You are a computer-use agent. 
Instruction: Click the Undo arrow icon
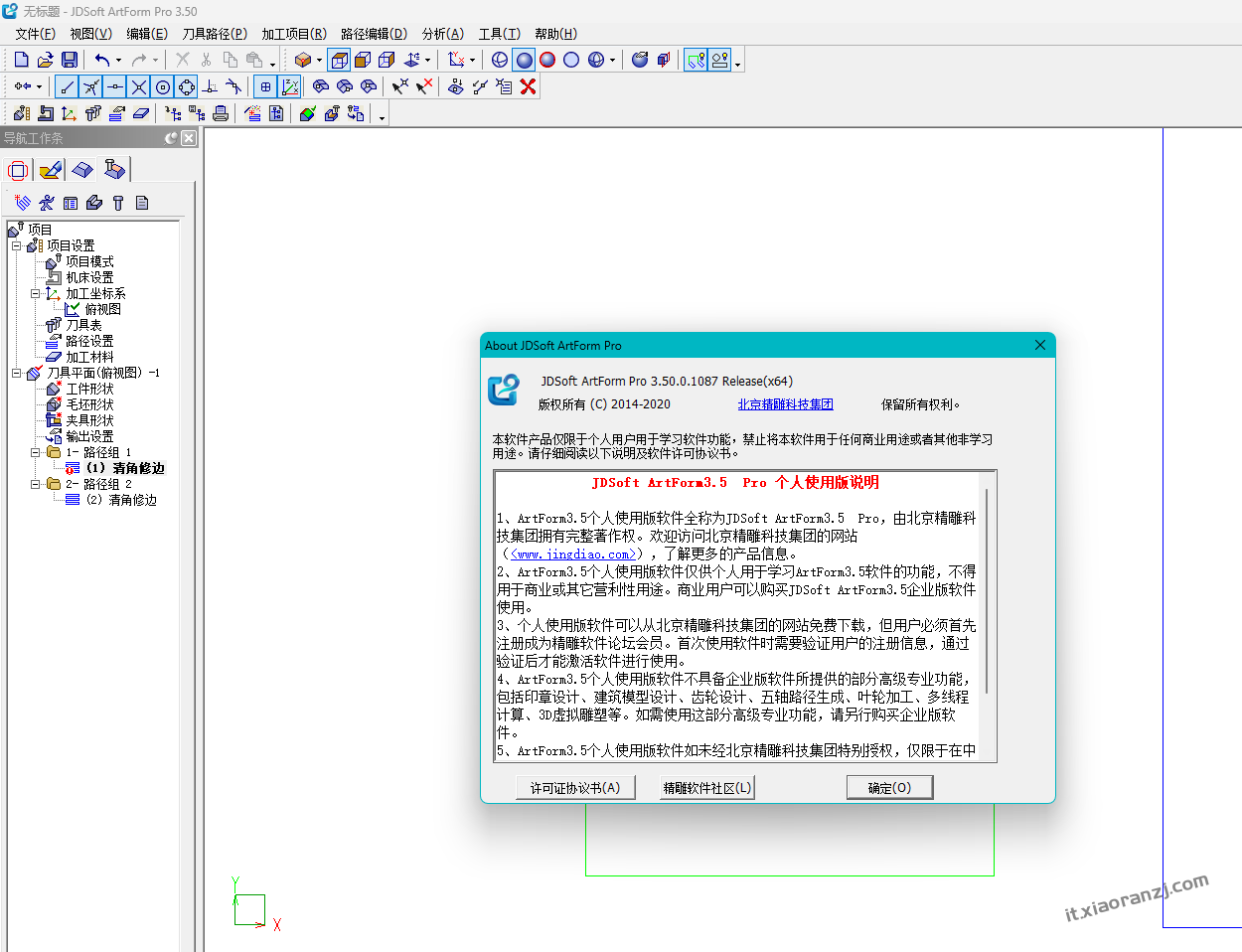[101, 60]
